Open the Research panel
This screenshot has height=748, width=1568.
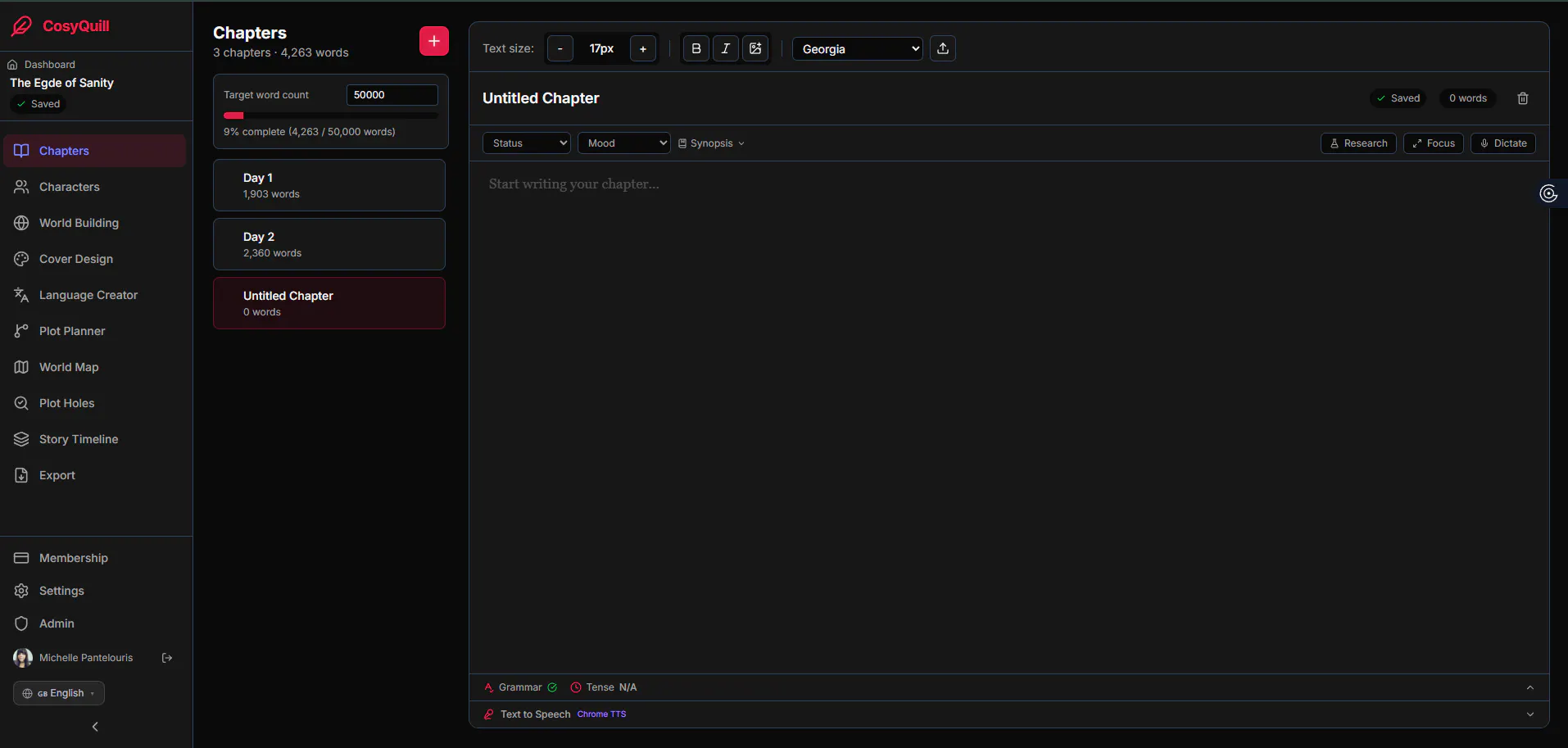[1358, 143]
